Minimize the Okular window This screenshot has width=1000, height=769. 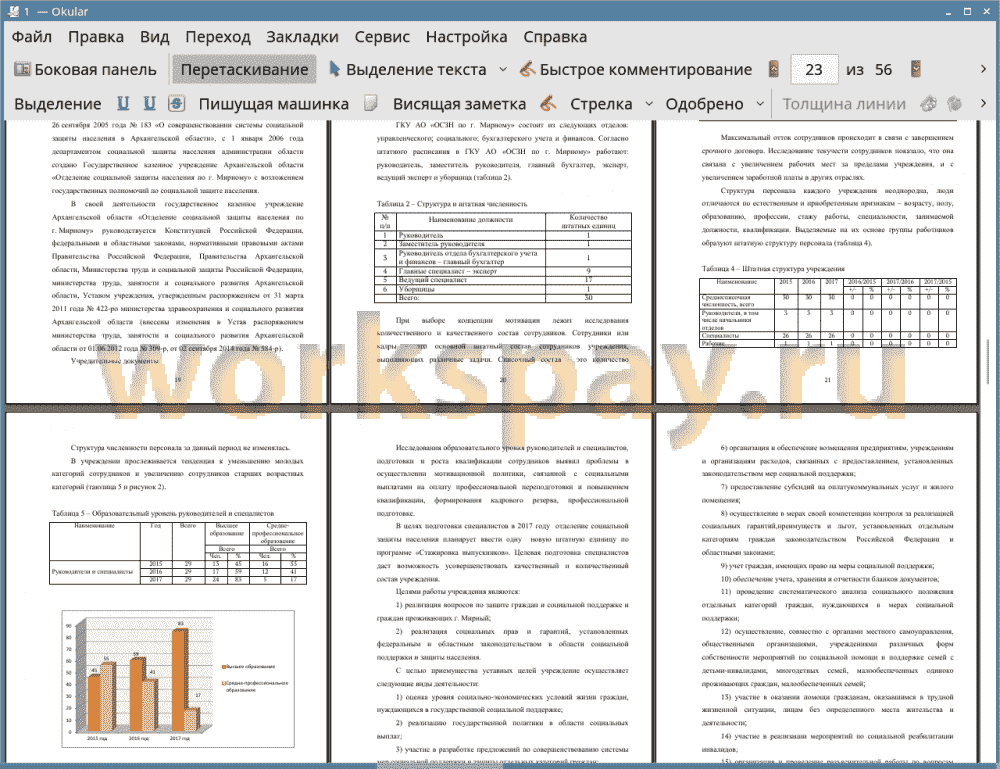click(x=949, y=11)
